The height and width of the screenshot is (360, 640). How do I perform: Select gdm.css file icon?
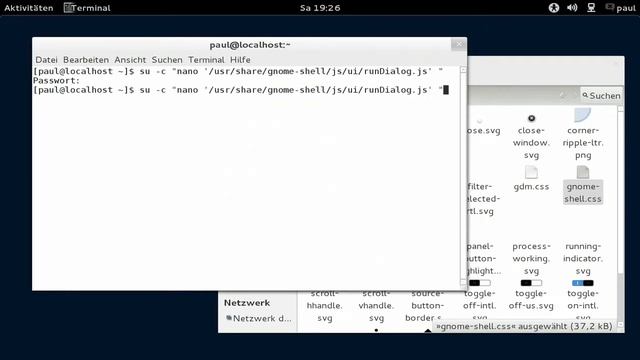tap(531, 172)
